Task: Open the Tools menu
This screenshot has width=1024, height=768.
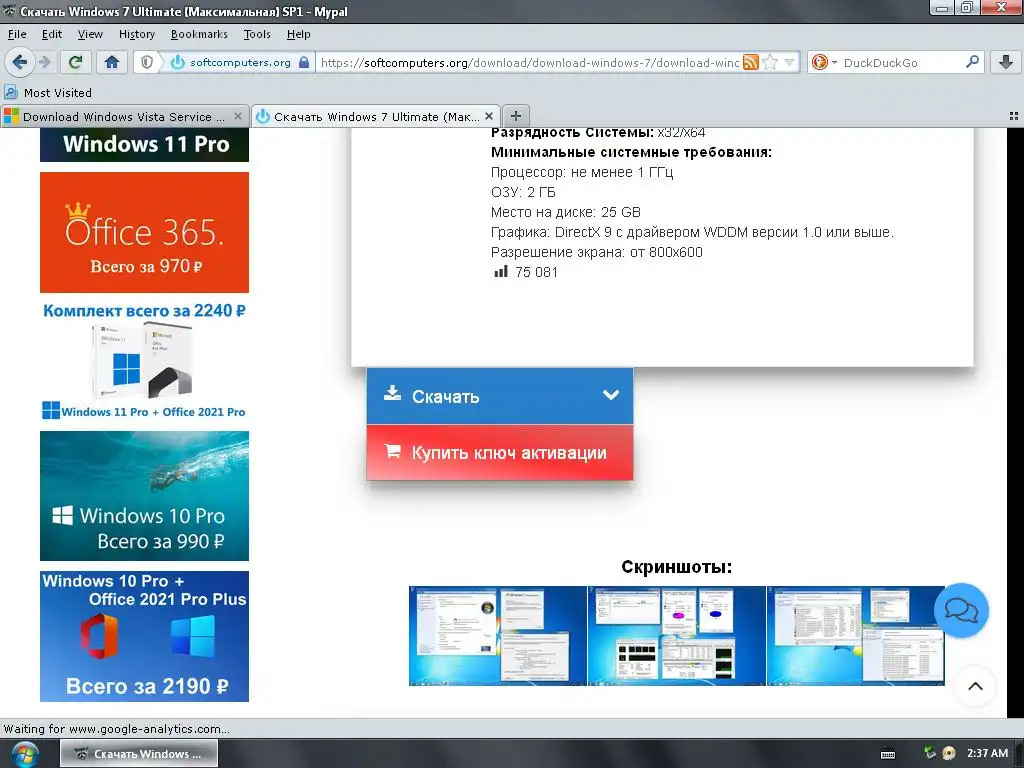Action: coord(257,34)
